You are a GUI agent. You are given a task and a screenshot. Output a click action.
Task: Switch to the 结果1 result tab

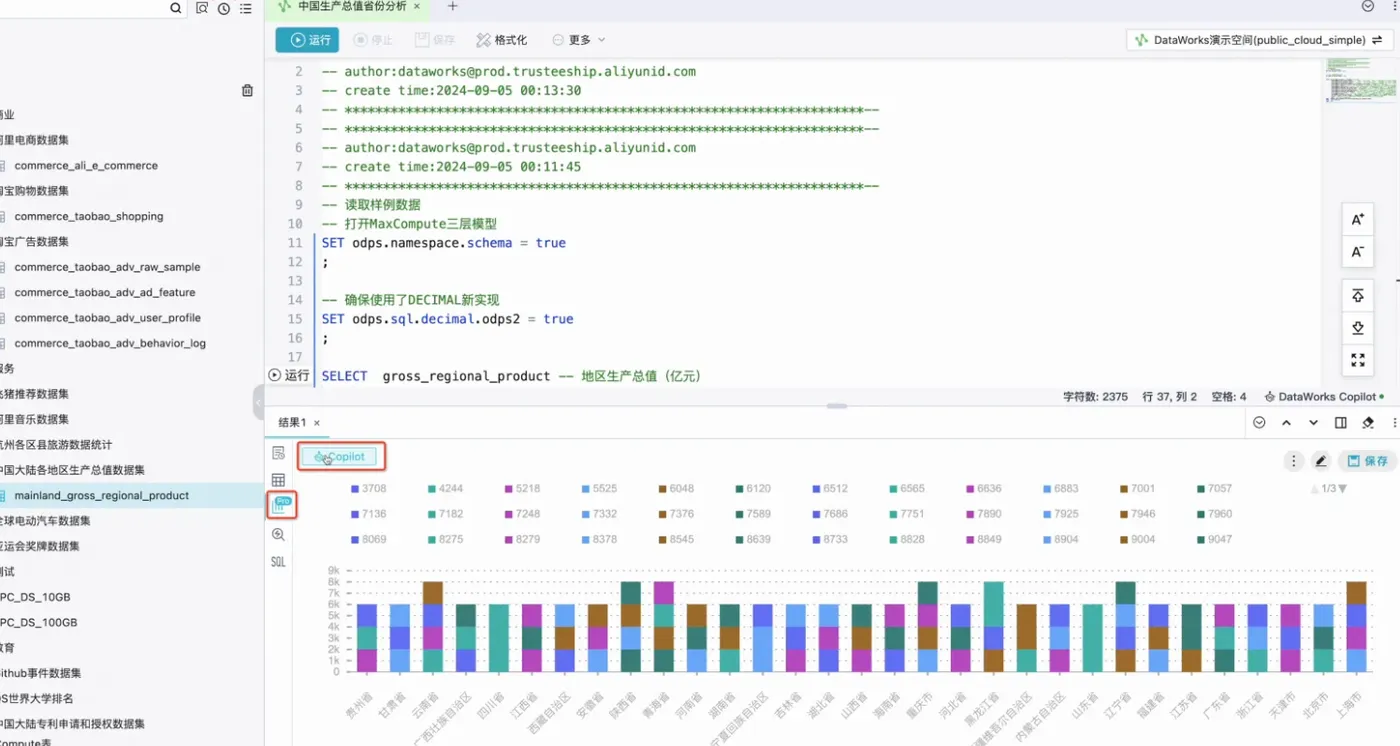(x=292, y=423)
